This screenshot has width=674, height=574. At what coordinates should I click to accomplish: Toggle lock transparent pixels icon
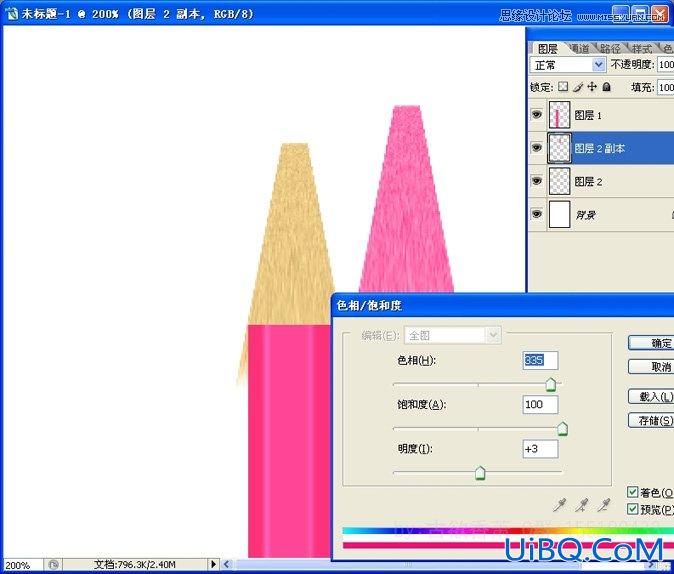(x=563, y=87)
